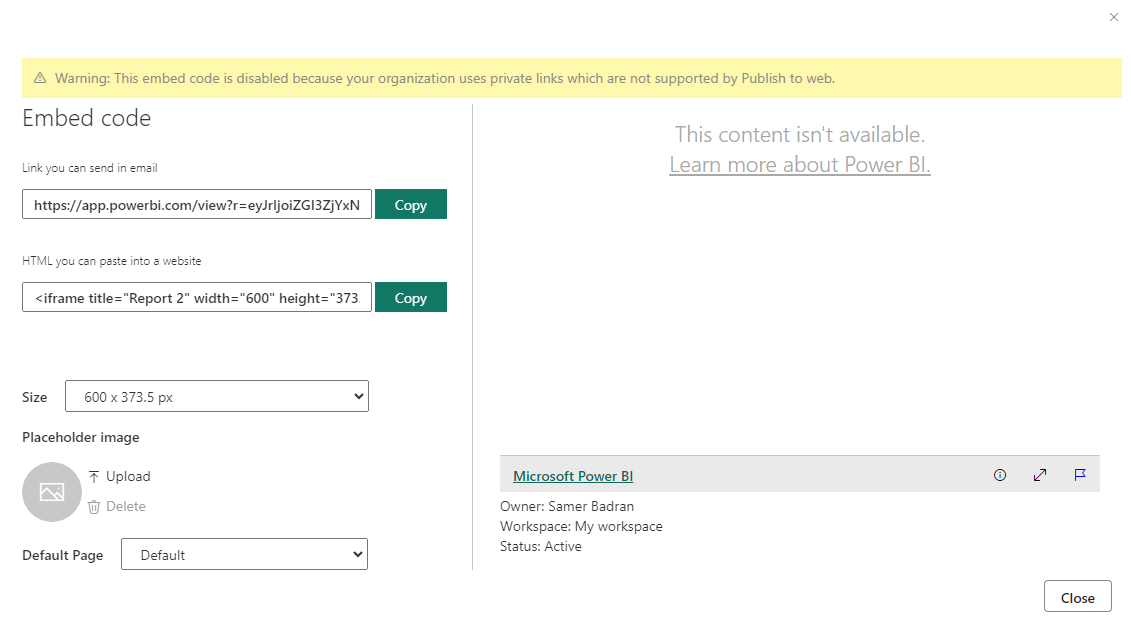Click the 'HTML you can paste into a website' label
The image size is (1131, 618).
(112, 261)
